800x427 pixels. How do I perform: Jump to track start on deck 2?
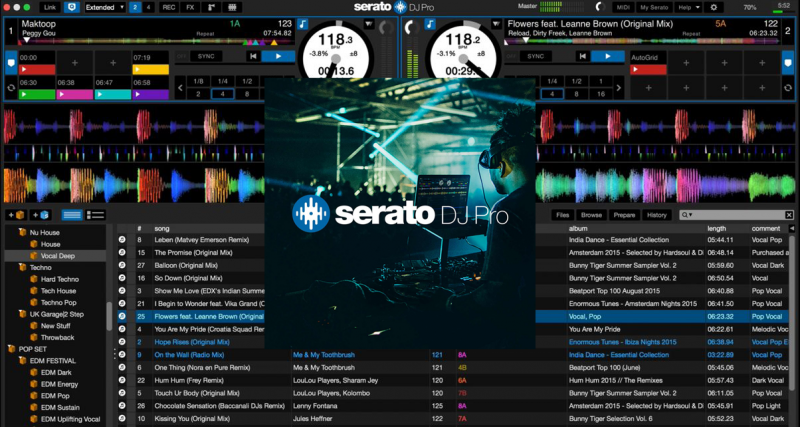[582, 56]
